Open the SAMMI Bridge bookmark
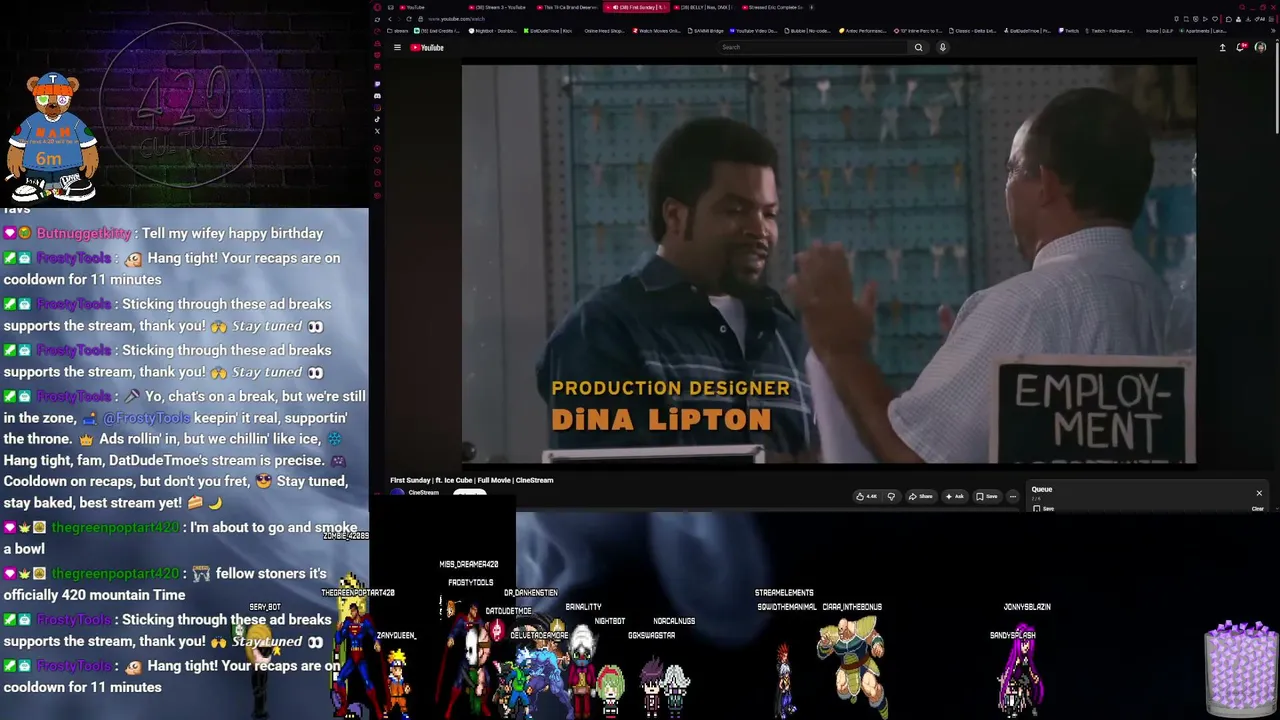The width and height of the screenshot is (1280, 720). point(707,31)
